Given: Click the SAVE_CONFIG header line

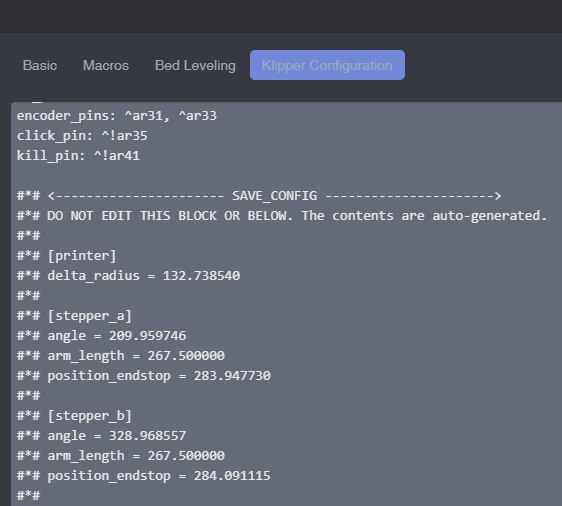Looking at the screenshot, I should (x=259, y=196).
